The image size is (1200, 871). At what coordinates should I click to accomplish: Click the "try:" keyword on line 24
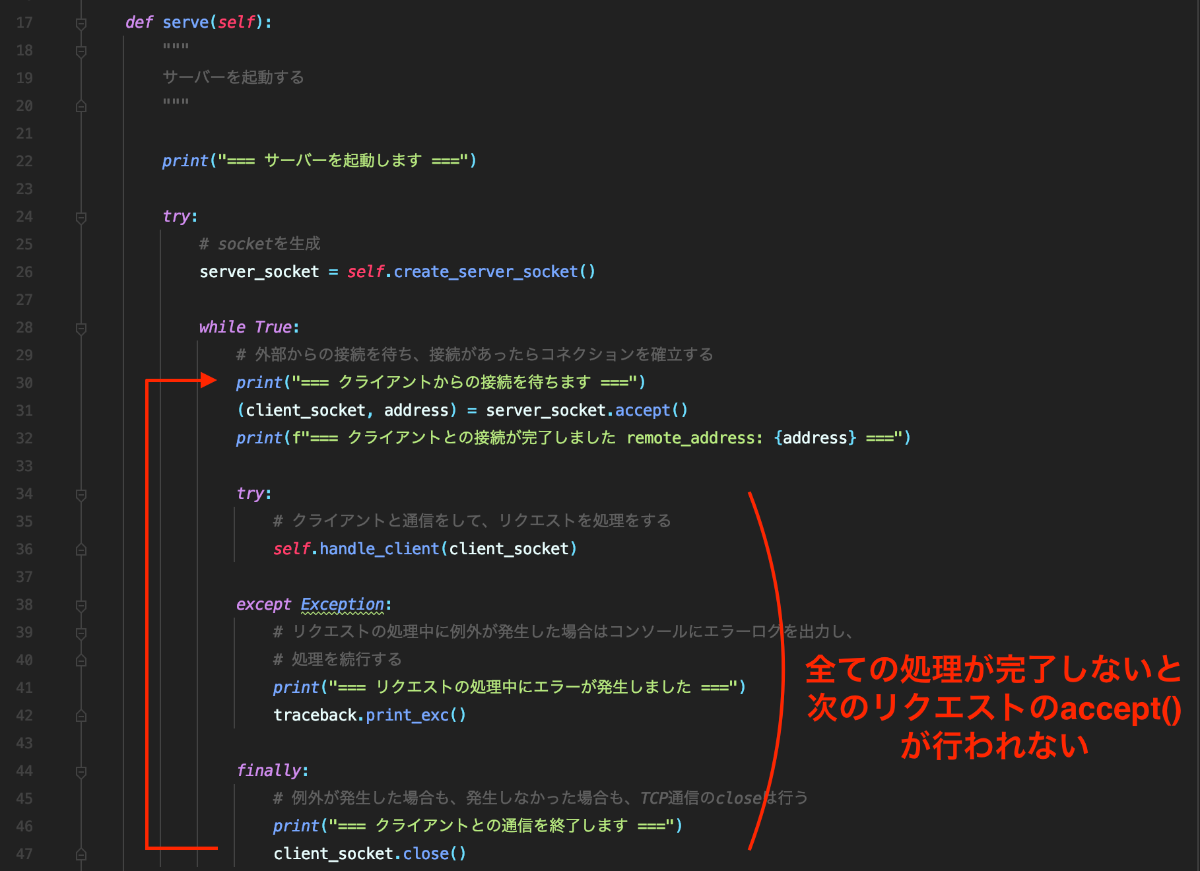click(x=181, y=216)
